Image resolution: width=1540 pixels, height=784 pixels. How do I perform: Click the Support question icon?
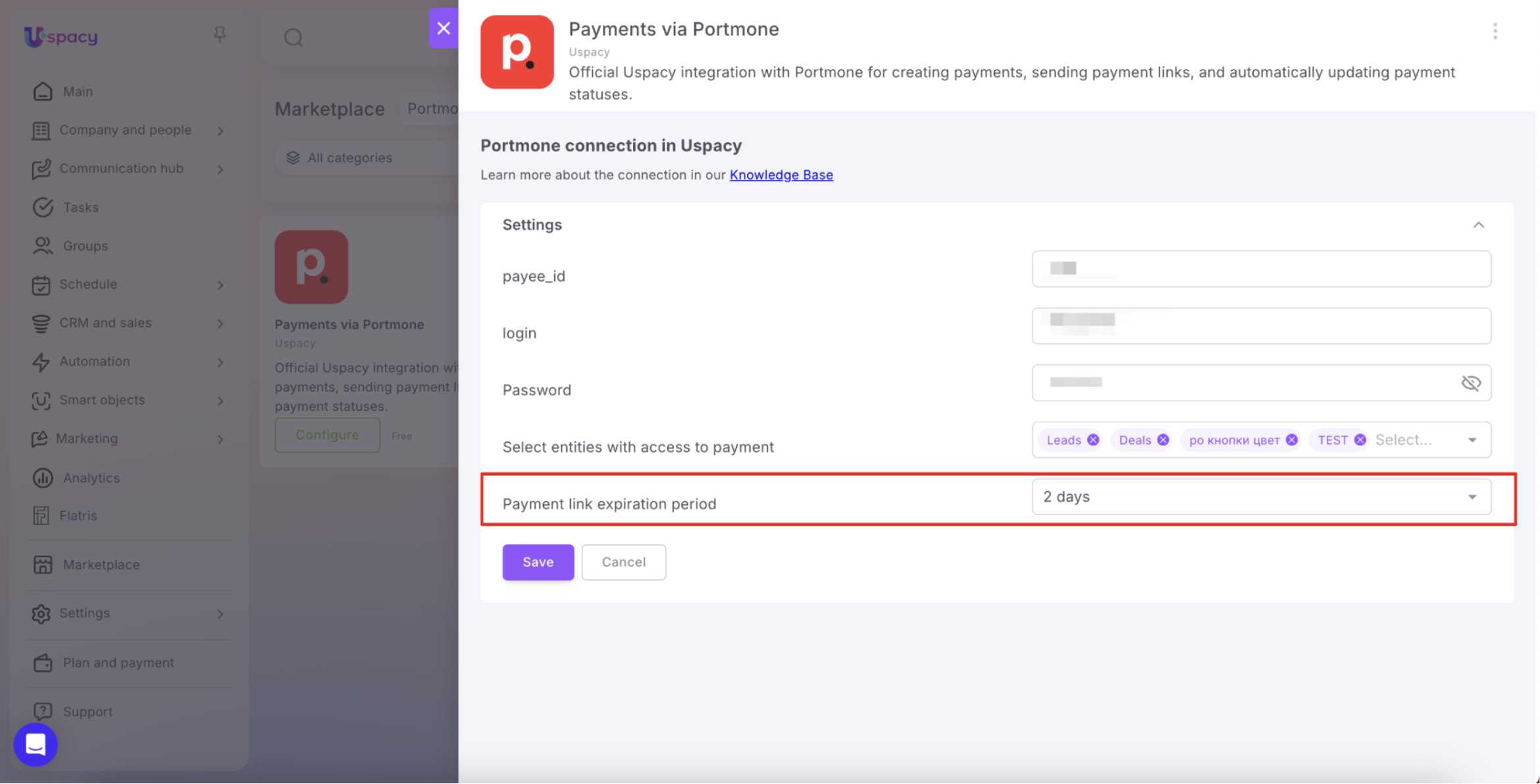pyautogui.click(x=43, y=711)
